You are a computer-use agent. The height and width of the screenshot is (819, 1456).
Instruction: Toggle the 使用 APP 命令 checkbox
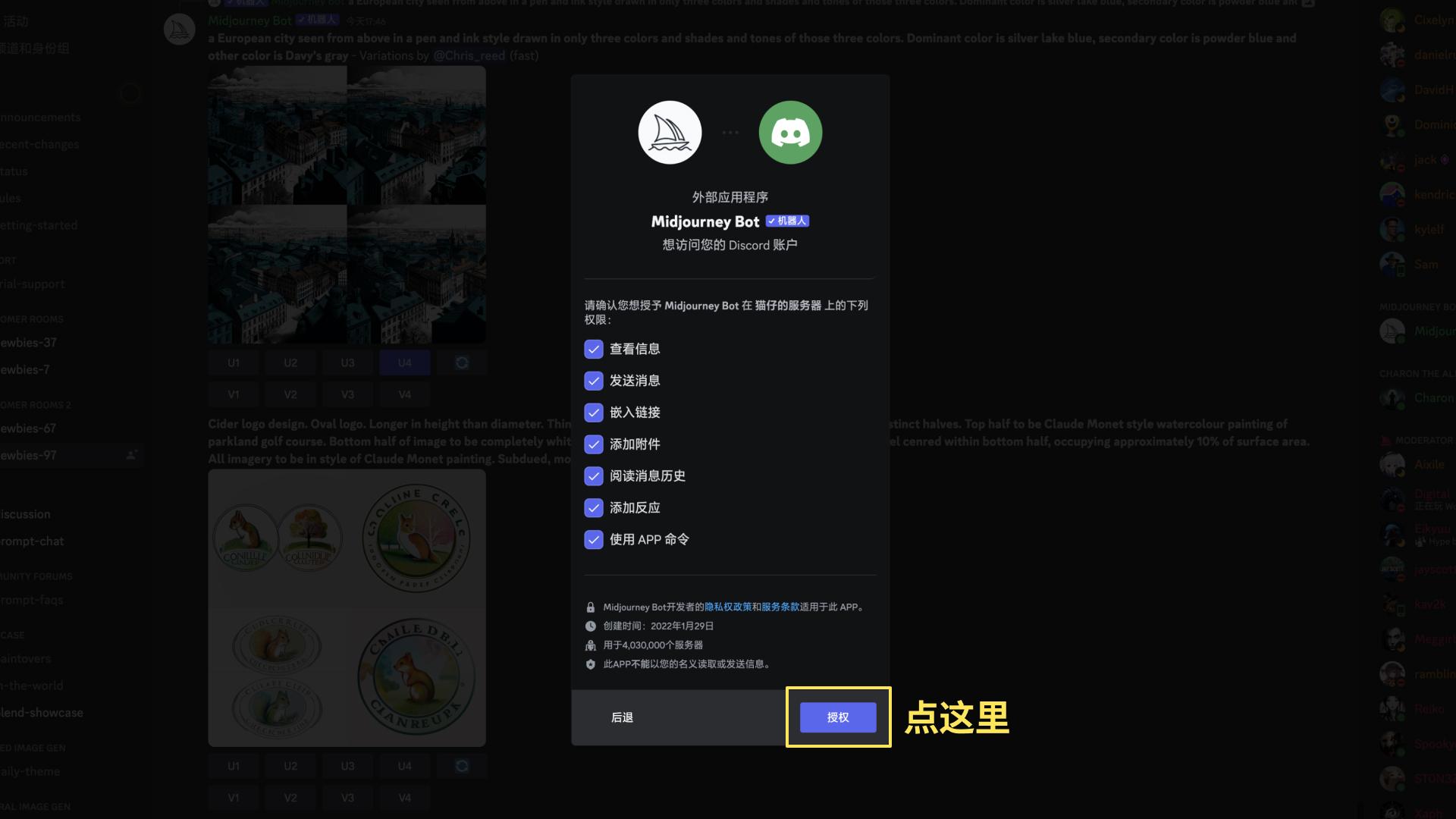tap(594, 540)
